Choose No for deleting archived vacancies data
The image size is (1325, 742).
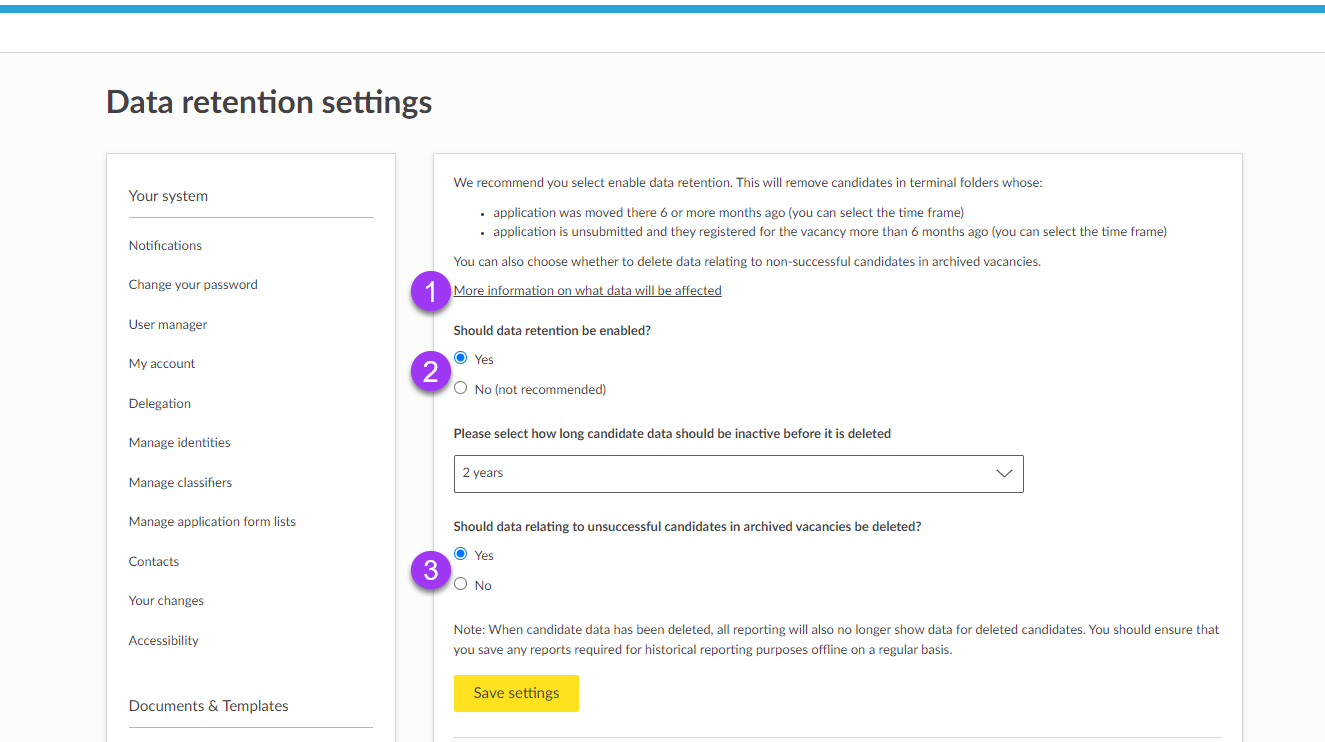(x=461, y=584)
